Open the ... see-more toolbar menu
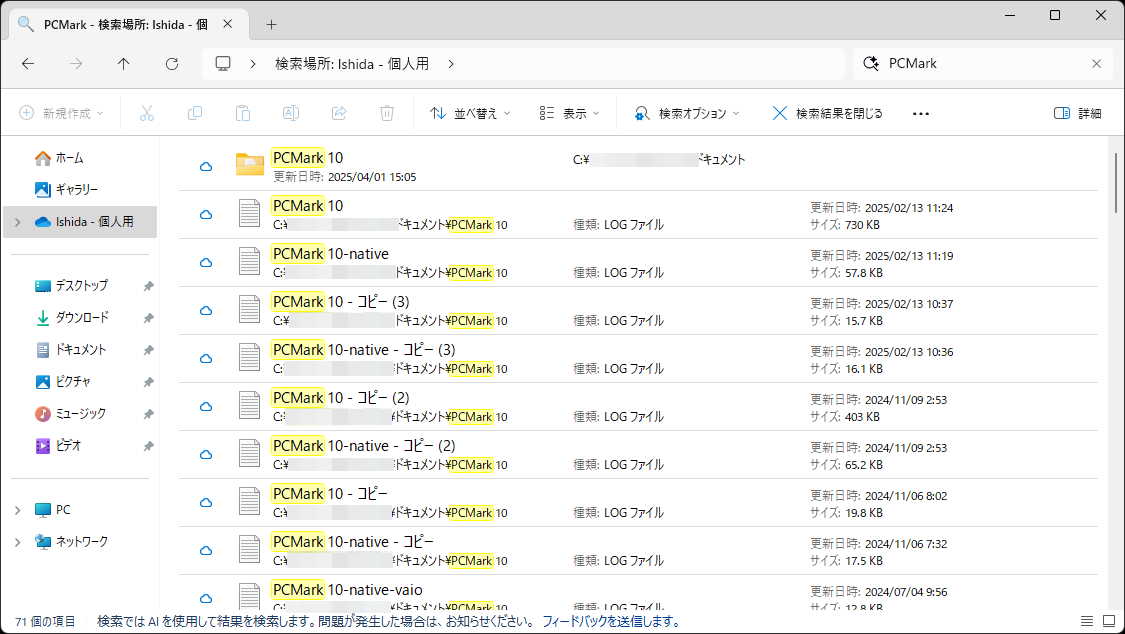Viewport: 1125px width, 634px height. (920, 113)
